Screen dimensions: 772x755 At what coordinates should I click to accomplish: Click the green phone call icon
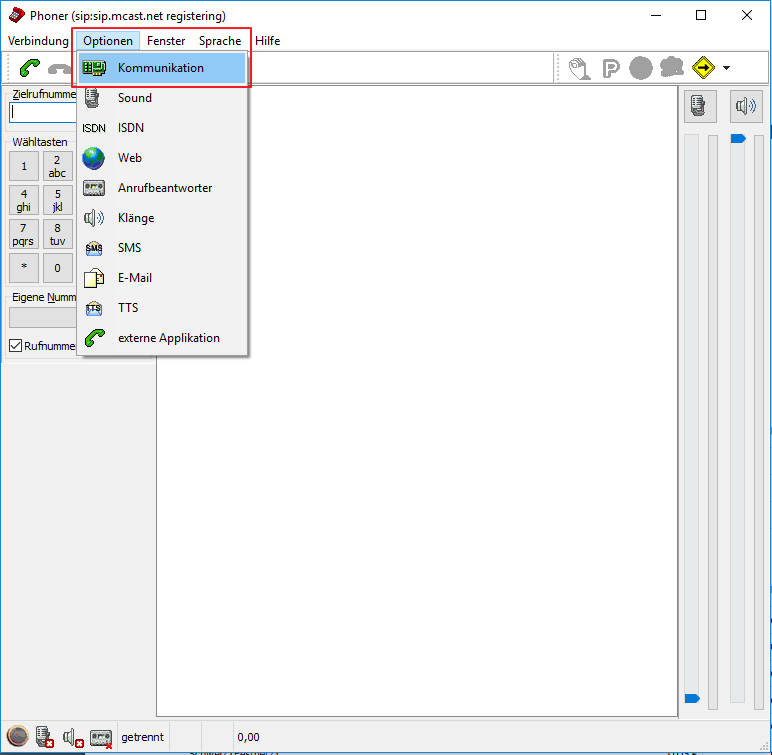[x=30, y=68]
